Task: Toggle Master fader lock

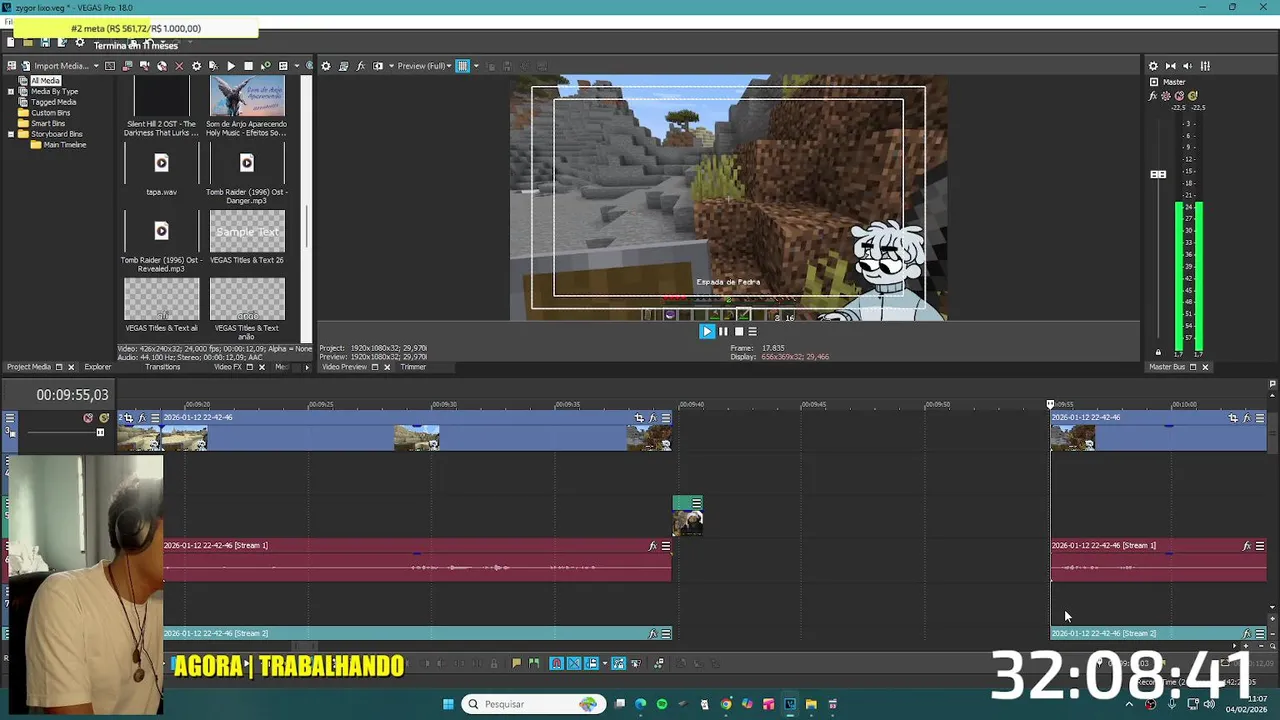Action: (1158, 352)
